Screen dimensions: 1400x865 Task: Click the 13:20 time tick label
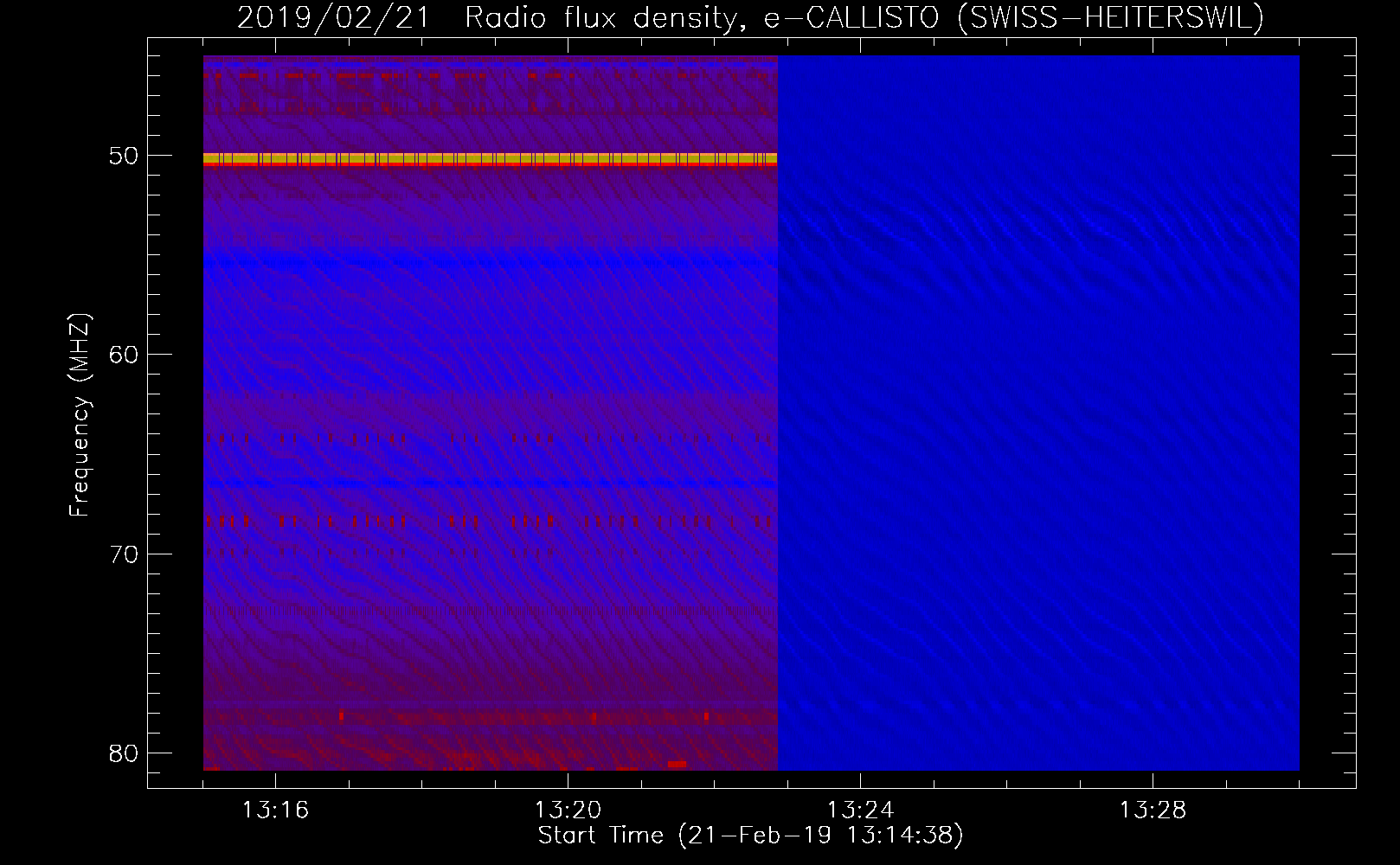[568, 811]
